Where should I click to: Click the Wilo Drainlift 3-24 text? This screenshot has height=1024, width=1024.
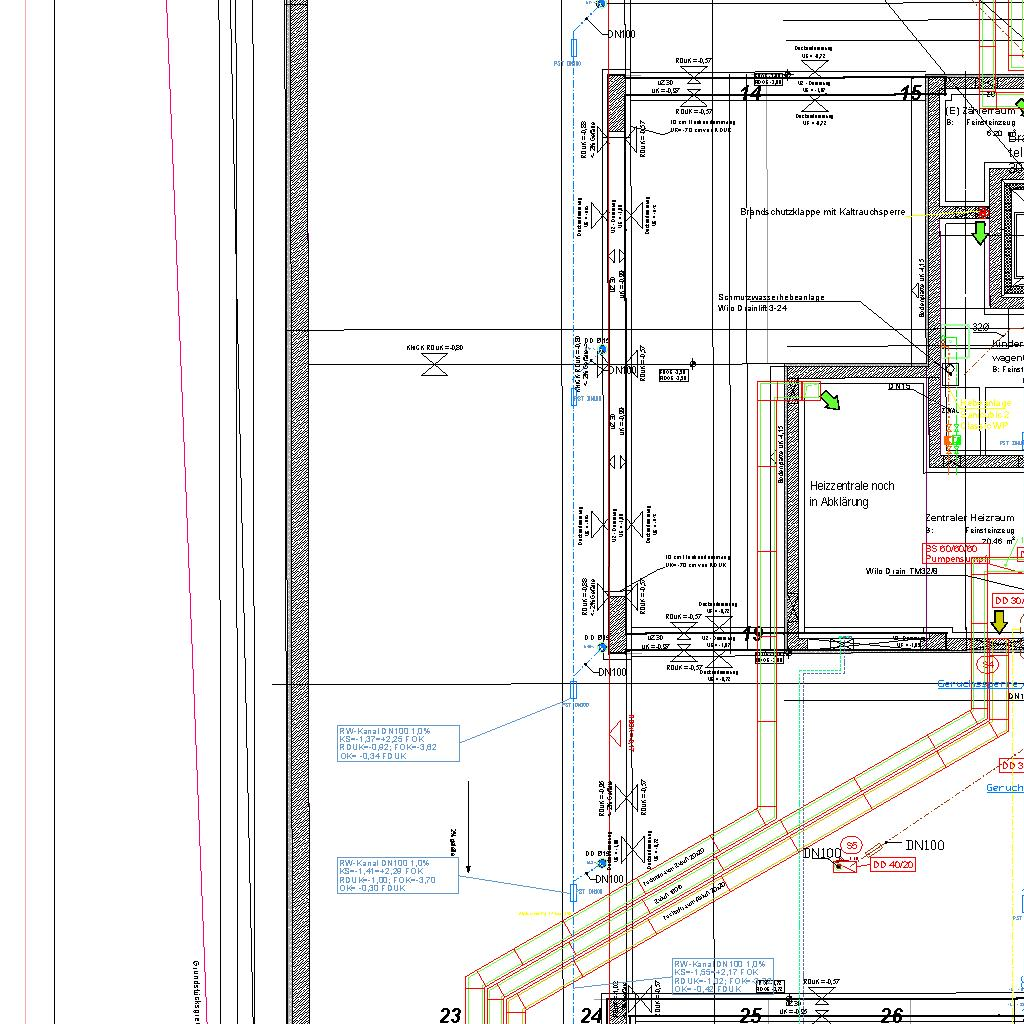752,308
